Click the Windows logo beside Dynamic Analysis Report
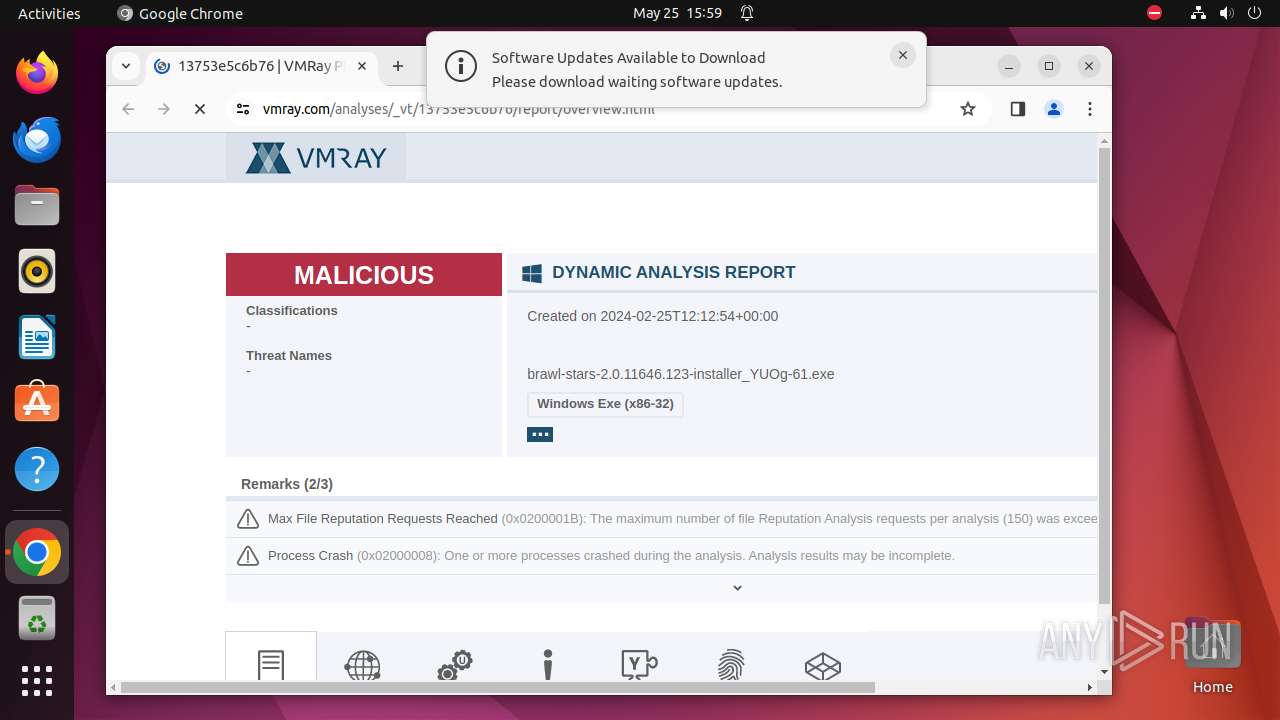Image resolution: width=1280 pixels, height=720 pixels. point(532,273)
